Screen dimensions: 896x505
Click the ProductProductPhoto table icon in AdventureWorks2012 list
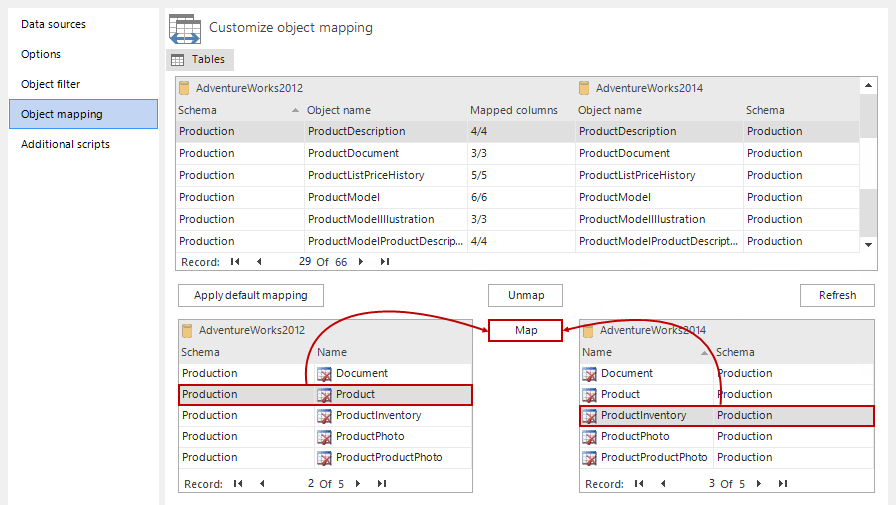[x=324, y=458]
